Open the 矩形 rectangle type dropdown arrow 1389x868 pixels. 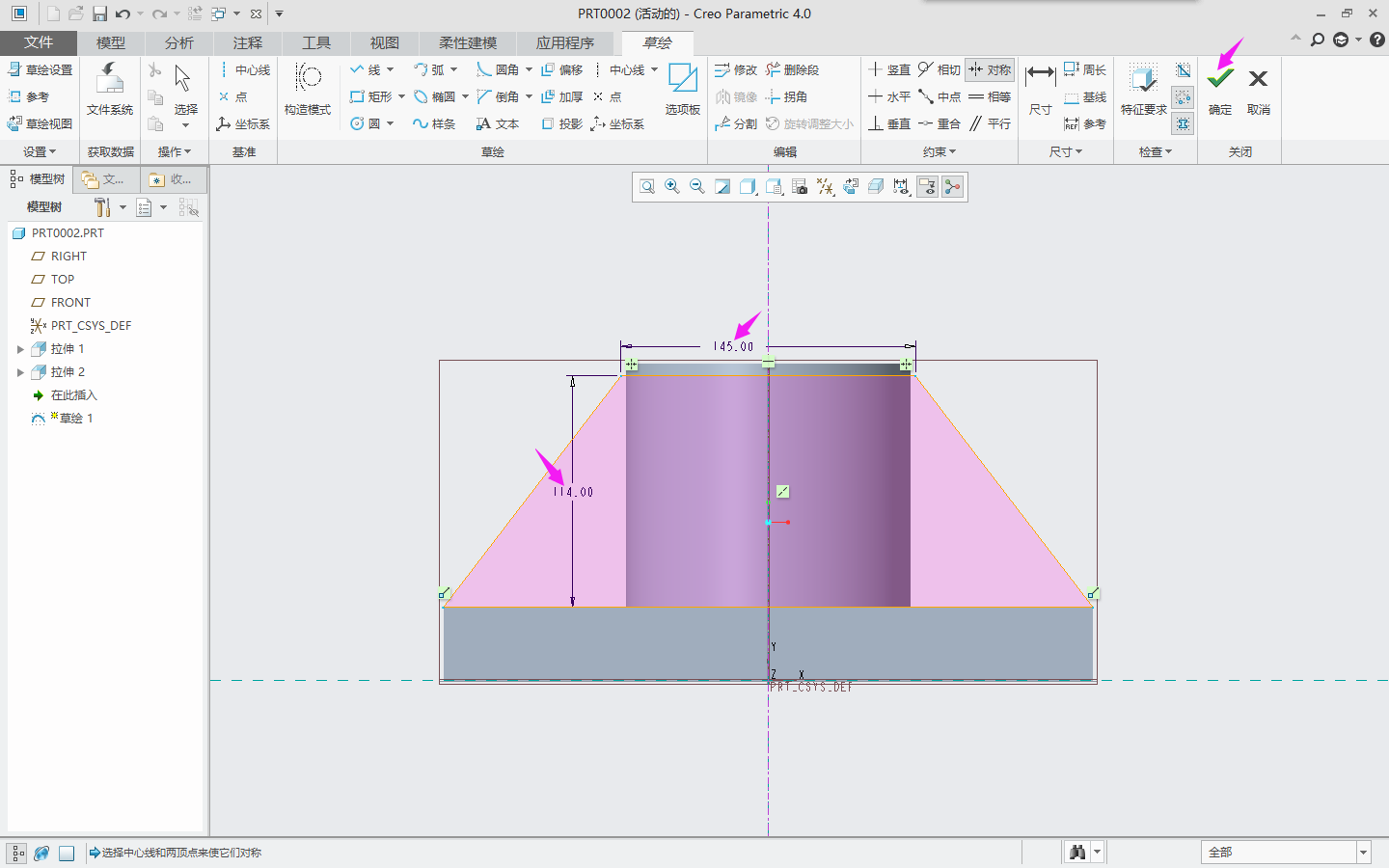coord(401,96)
